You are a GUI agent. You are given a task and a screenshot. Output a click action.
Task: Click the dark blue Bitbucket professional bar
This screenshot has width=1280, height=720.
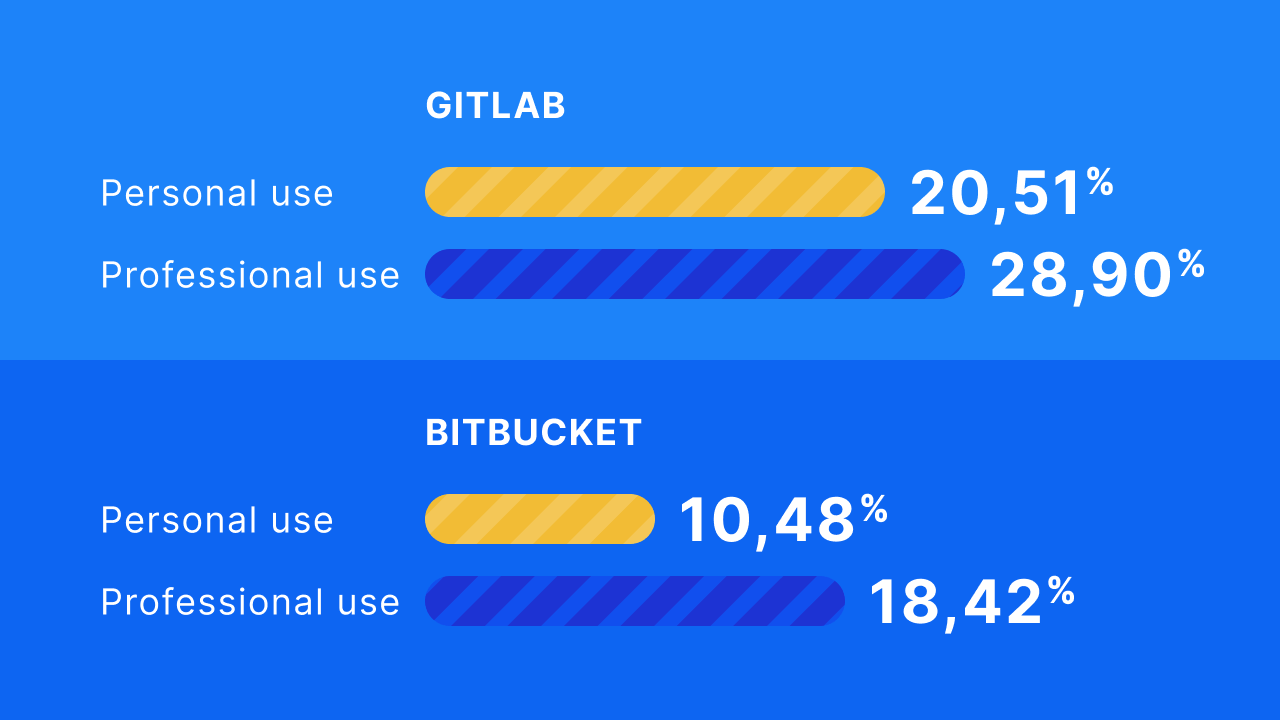tap(634, 601)
